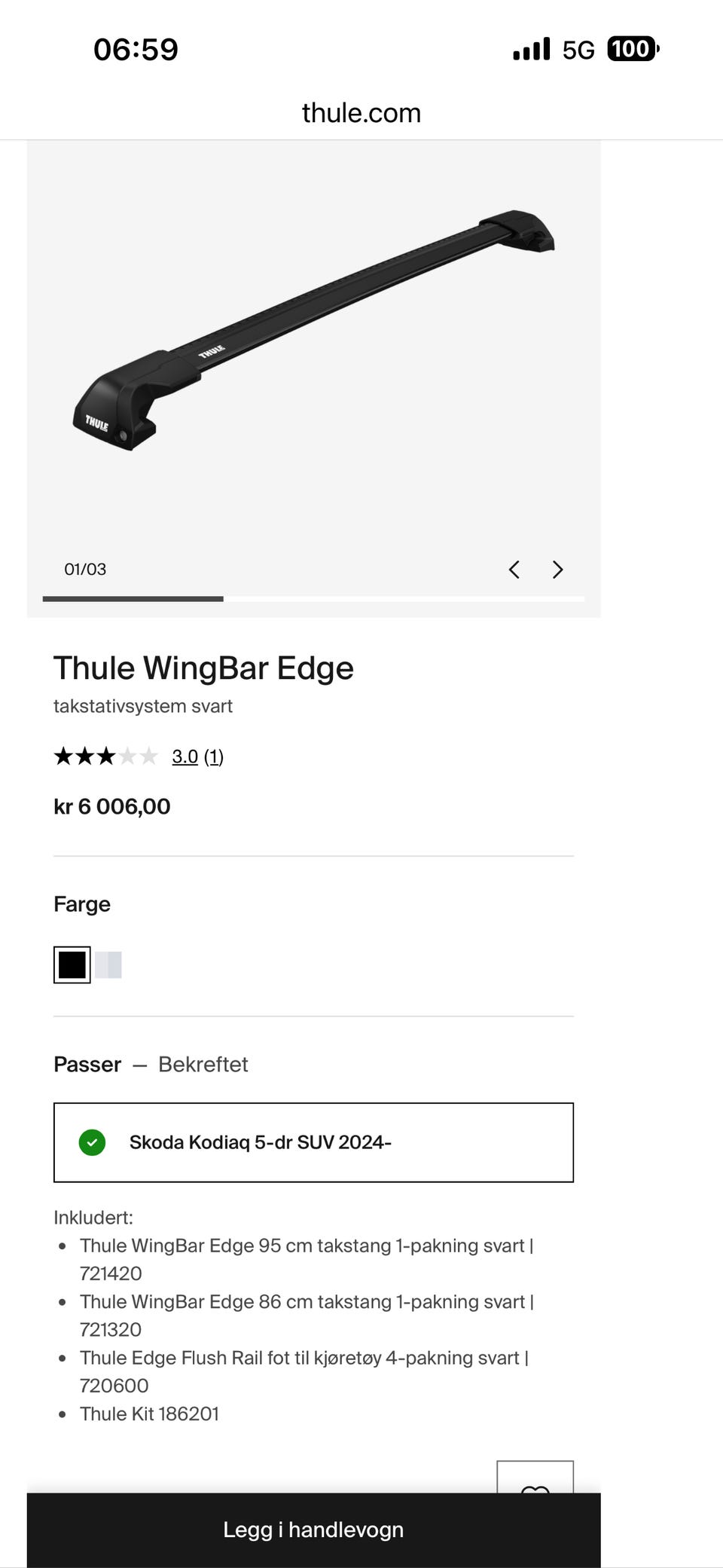Click the image gallery progress bar
The width and height of the screenshot is (723, 1568).
(313, 599)
